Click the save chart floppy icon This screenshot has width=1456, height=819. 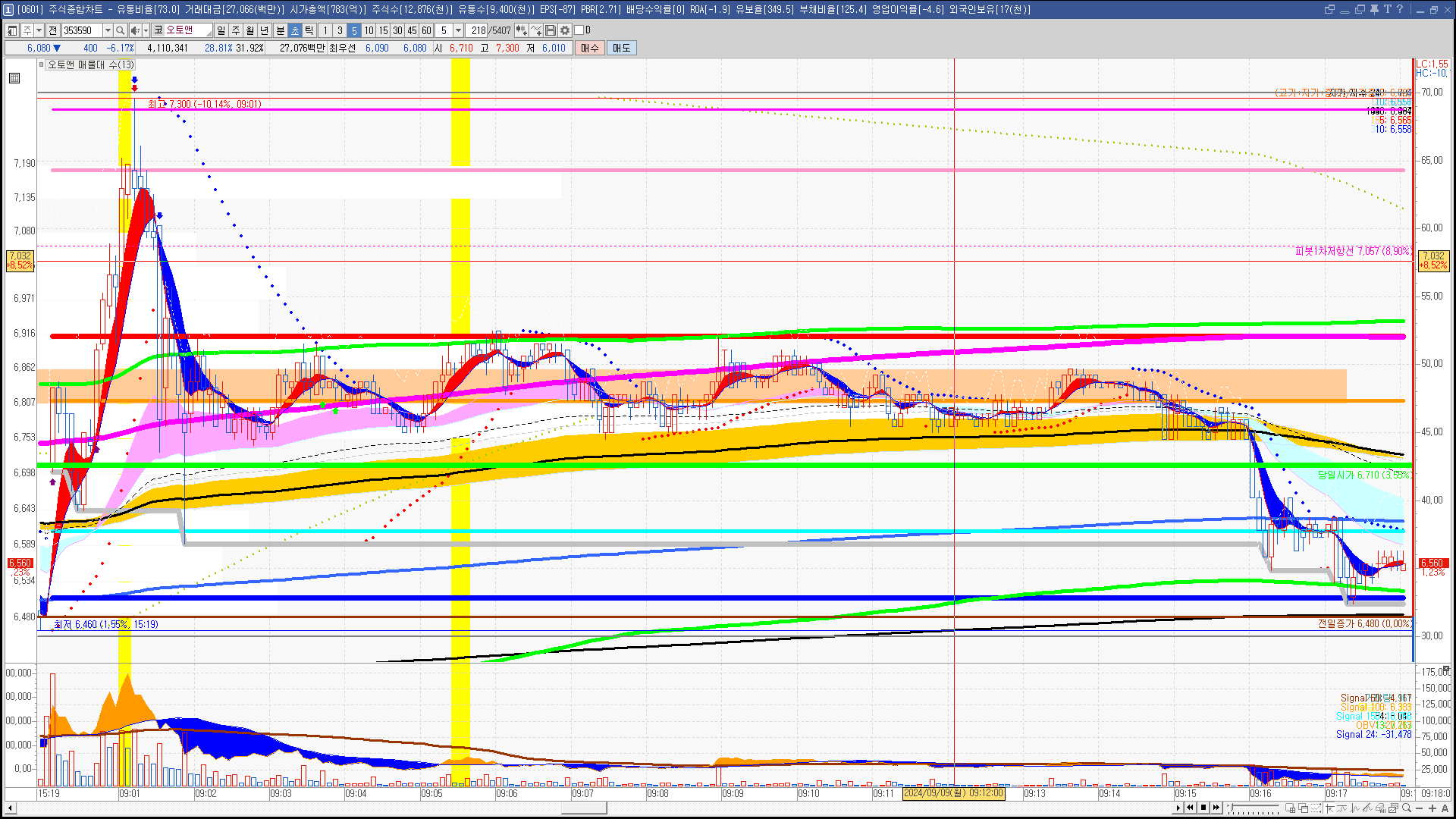(551, 30)
